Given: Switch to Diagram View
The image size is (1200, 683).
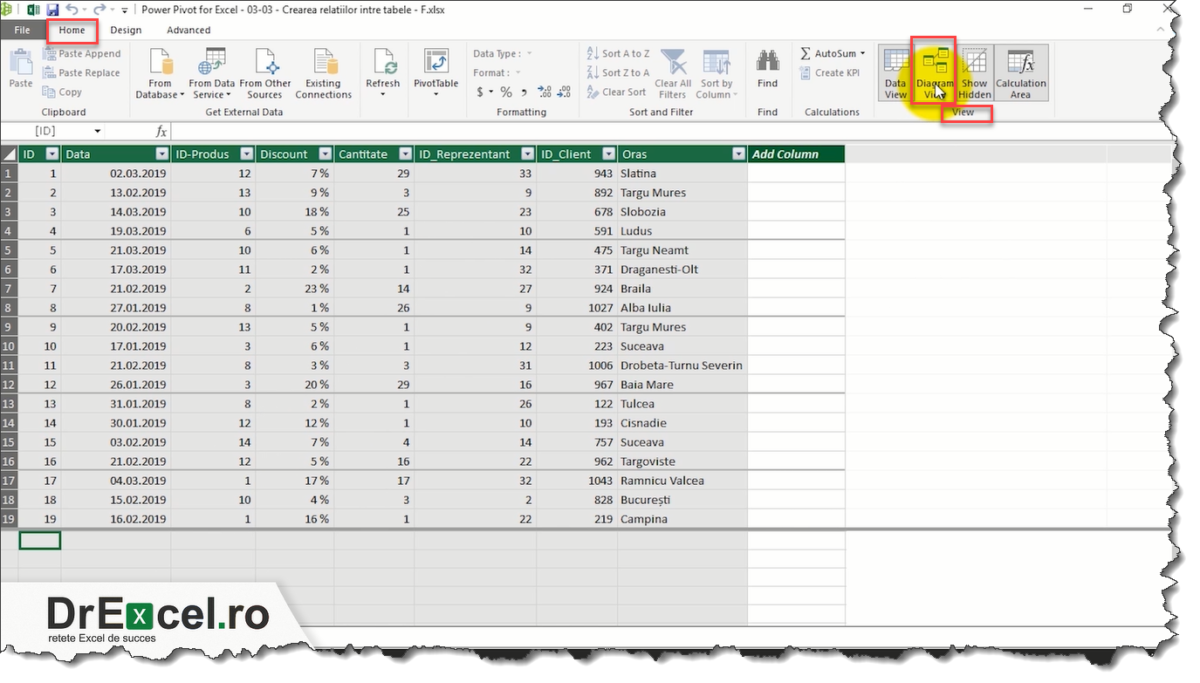Looking at the screenshot, I should pyautogui.click(x=935, y=70).
